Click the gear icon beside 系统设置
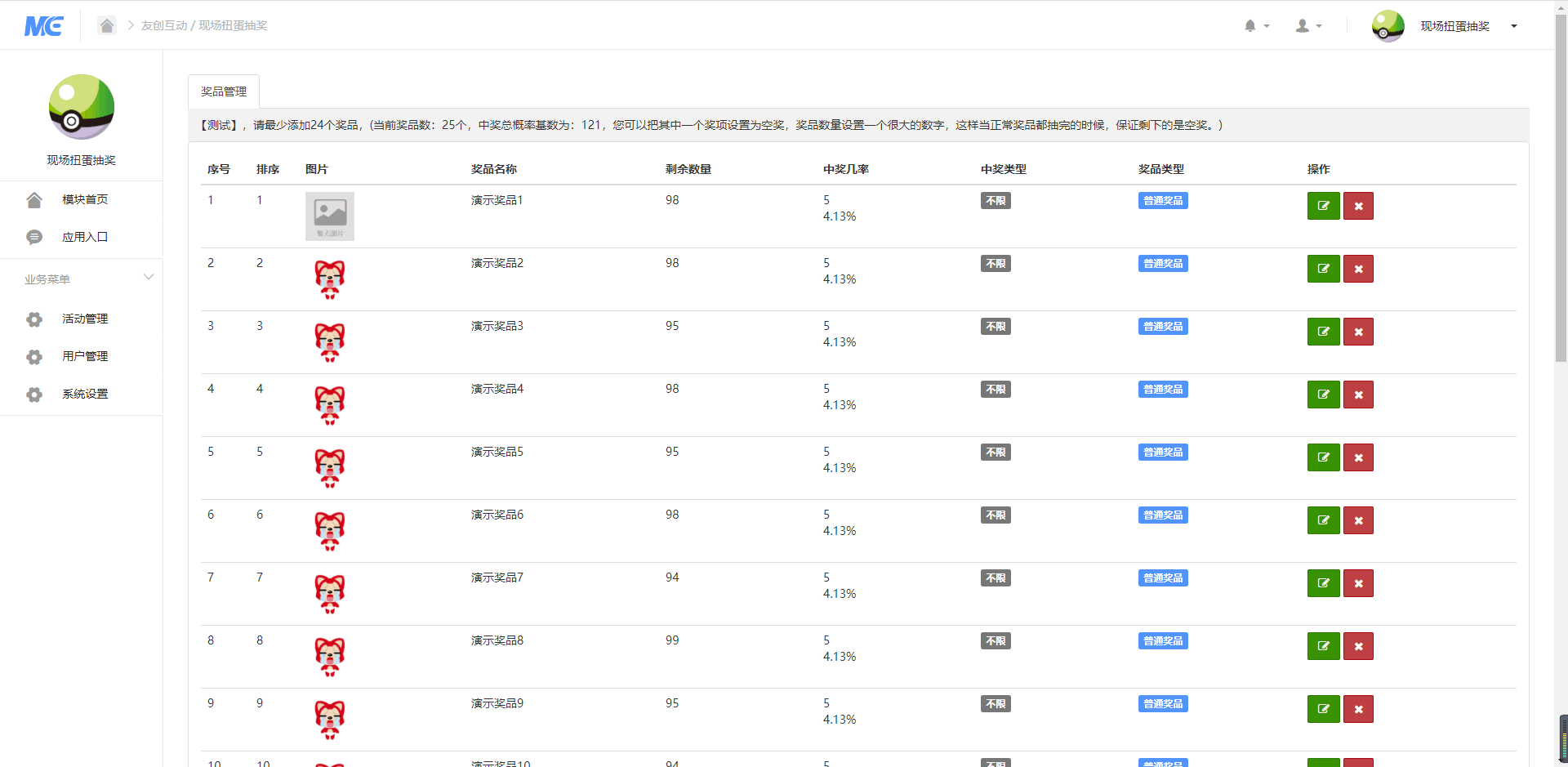Viewport: 1568px width, 767px height. click(34, 395)
